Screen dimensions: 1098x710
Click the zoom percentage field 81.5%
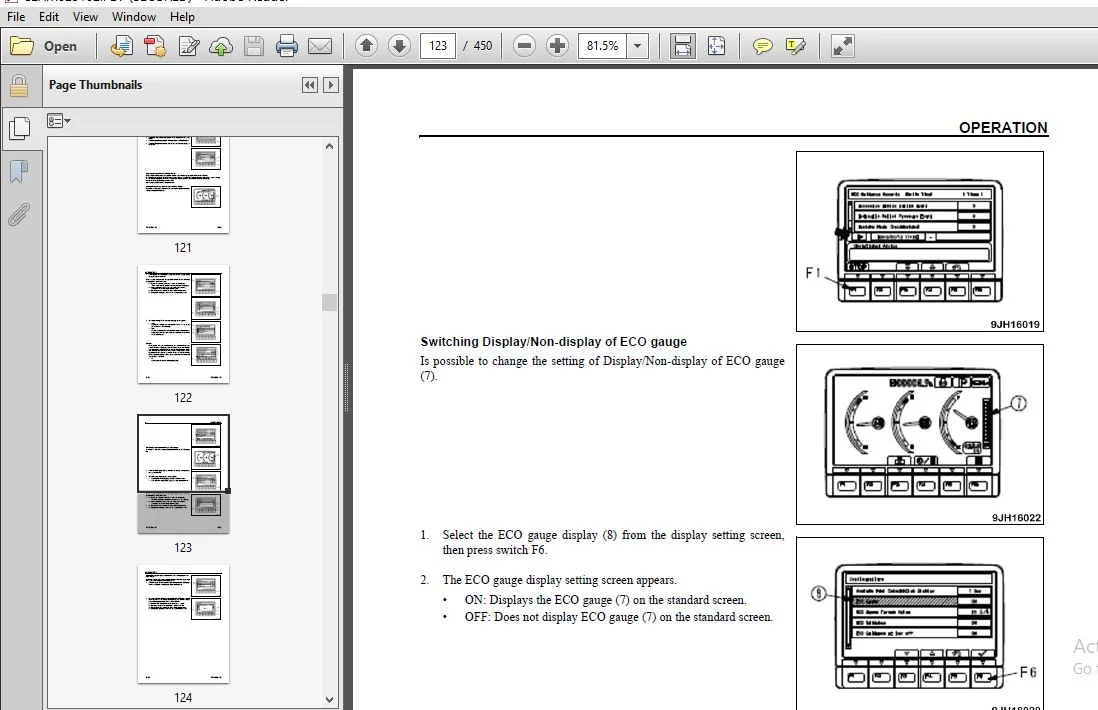602,46
